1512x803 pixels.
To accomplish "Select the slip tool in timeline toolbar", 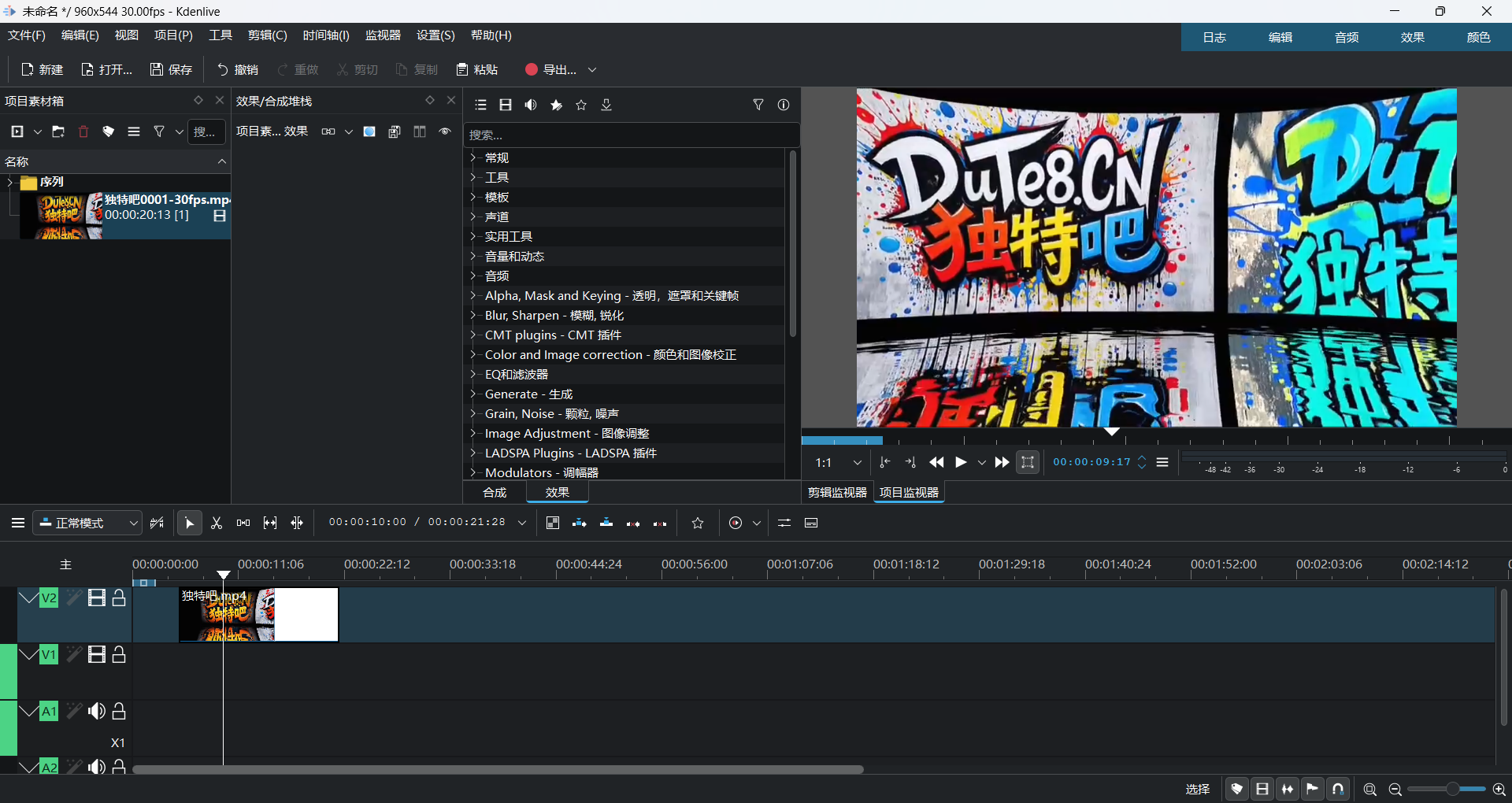I will 270,523.
